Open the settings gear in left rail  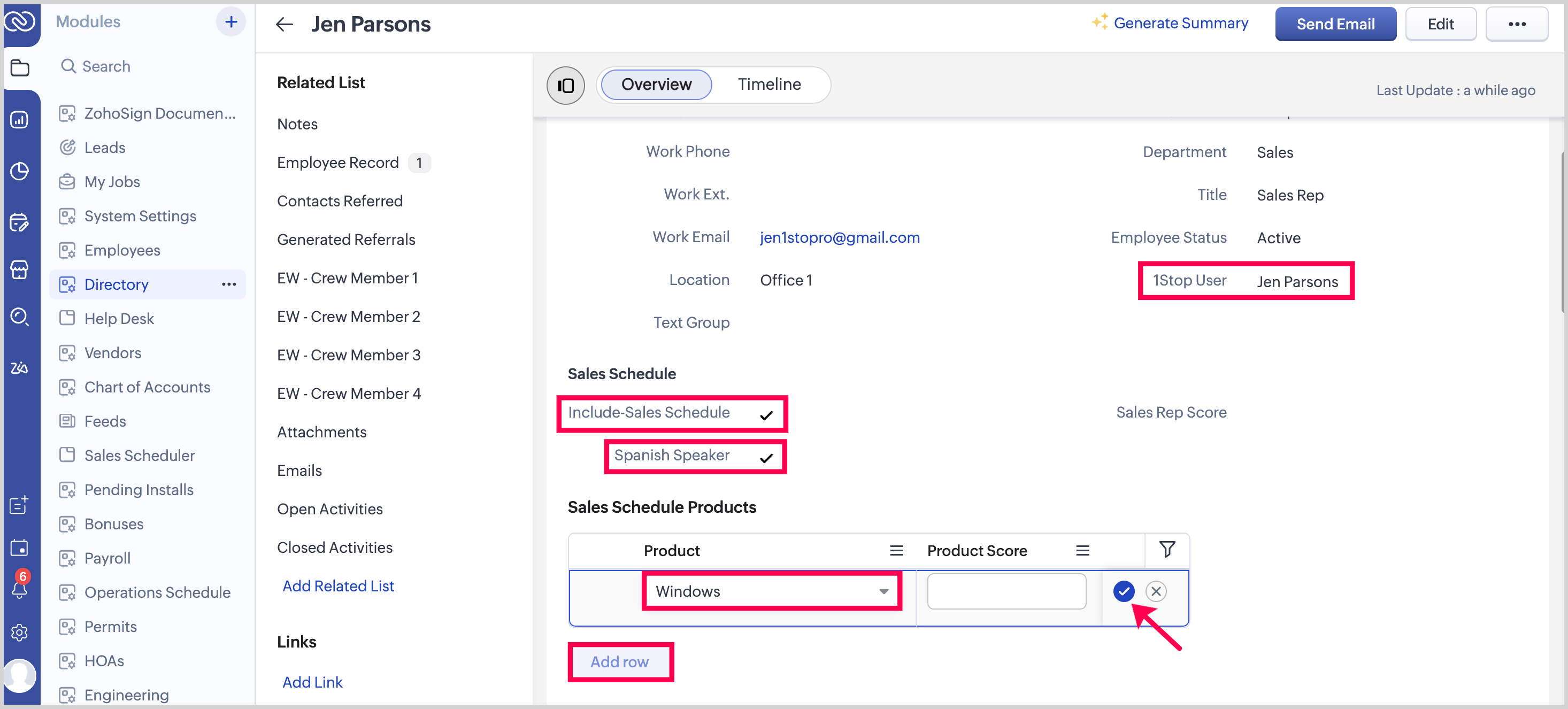pyautogui.click(x=19, y=633)
